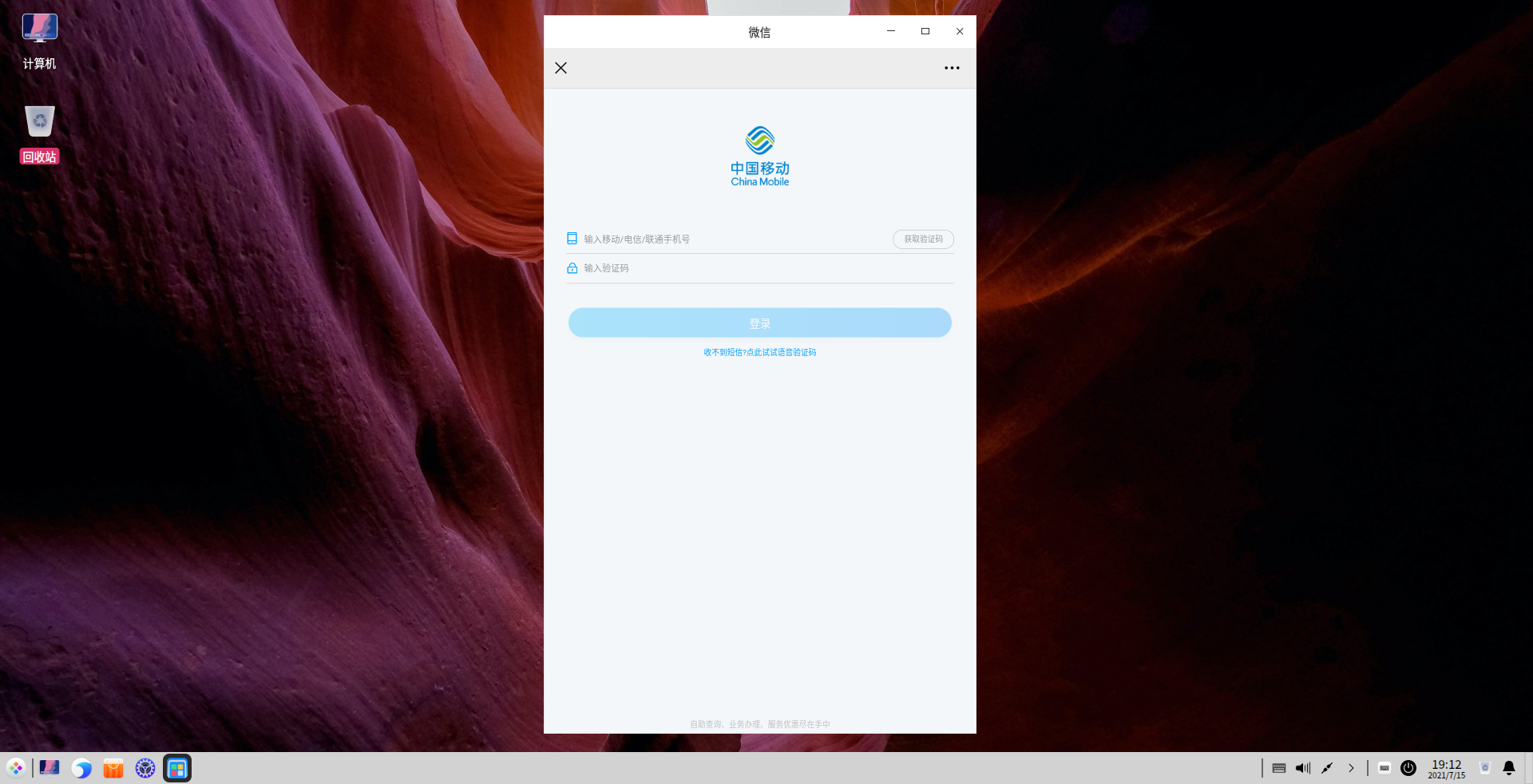Open the trash icon in the taskbar
The height and width of the screenshot is (784, 1533).
click(x=1485, y=768)
